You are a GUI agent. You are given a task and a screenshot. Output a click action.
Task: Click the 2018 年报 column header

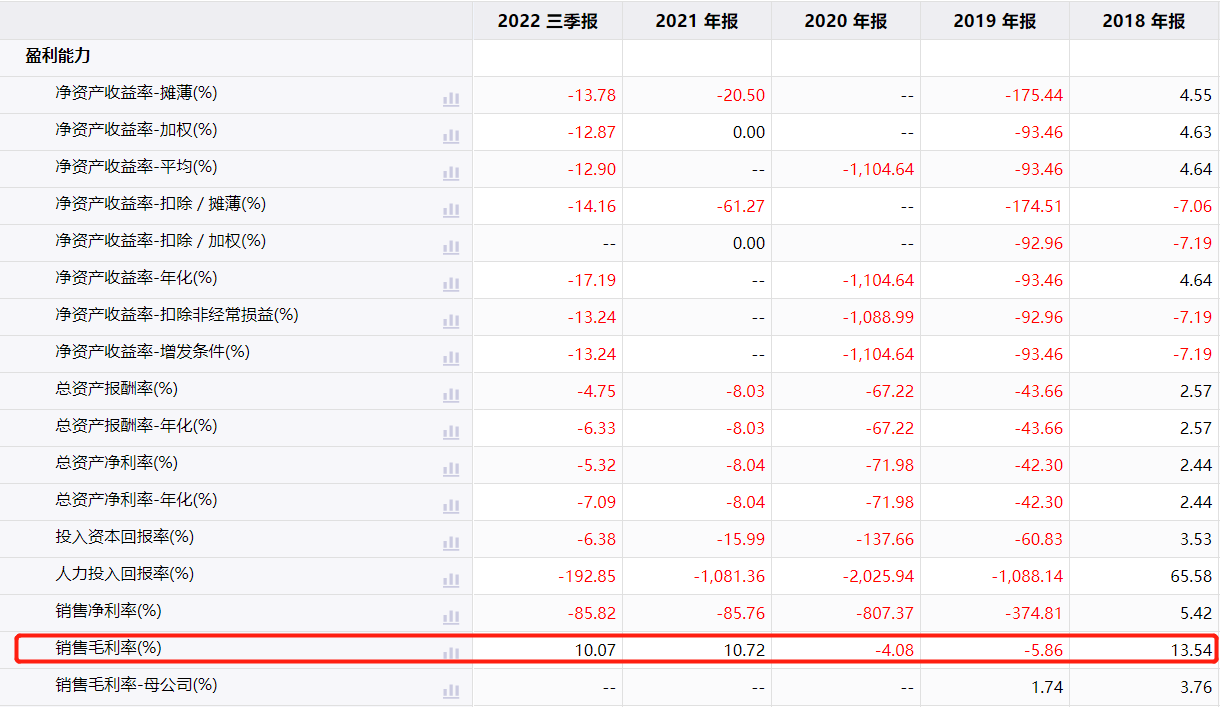pyautogui.click(x=1143, y=21)
